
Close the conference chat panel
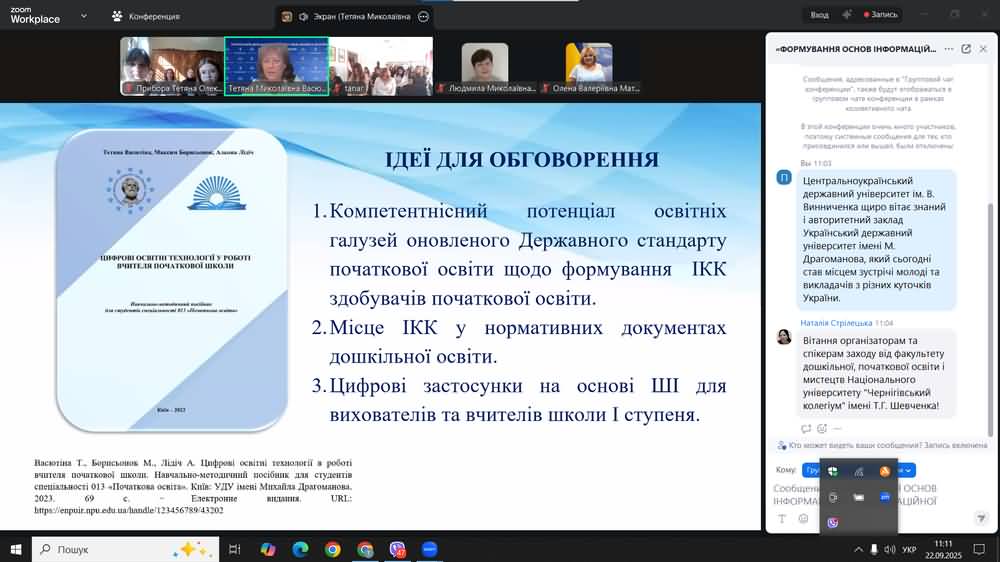[x=984, y=48]
